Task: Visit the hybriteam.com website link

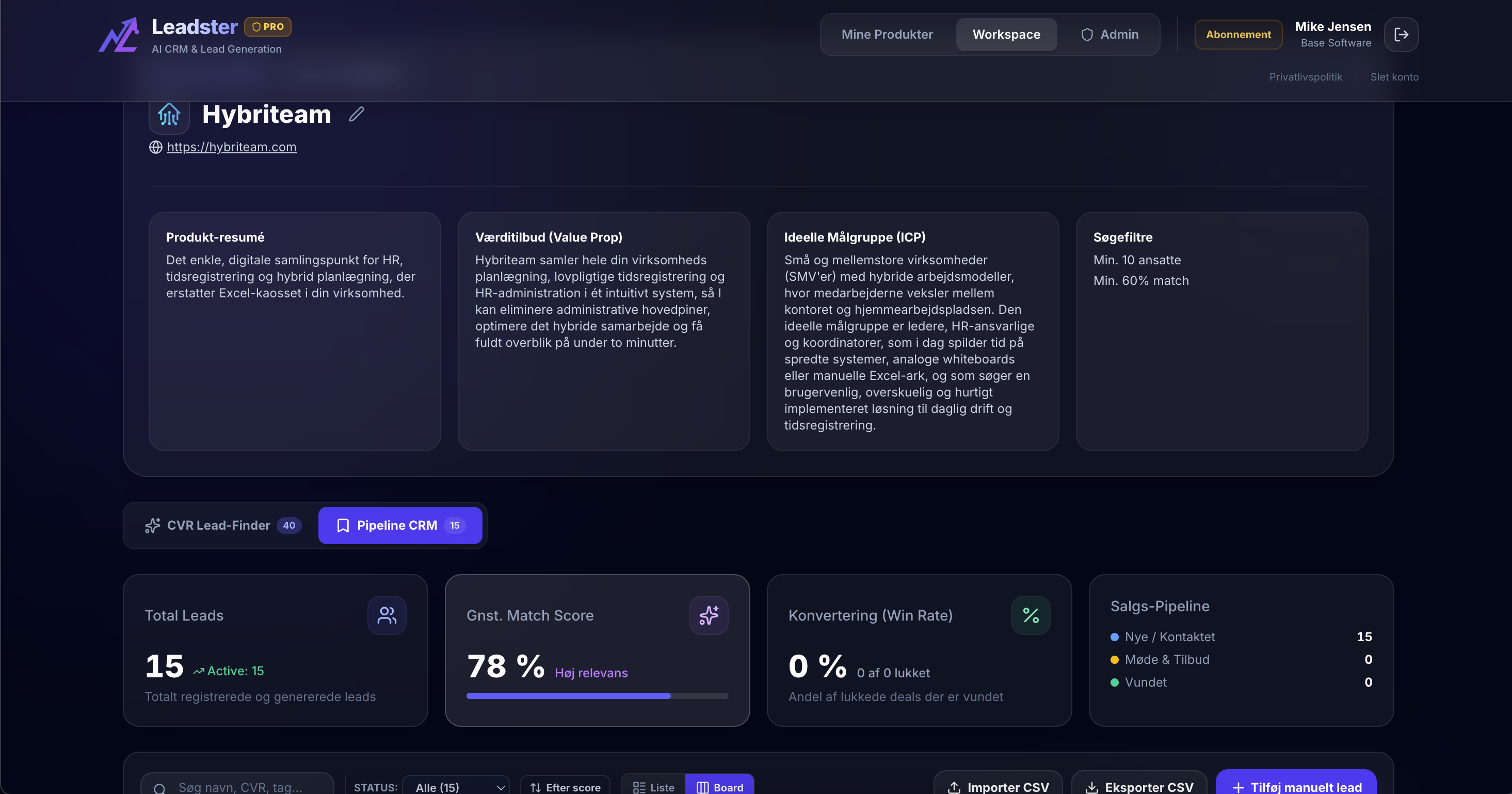Action: click(232, 147)
